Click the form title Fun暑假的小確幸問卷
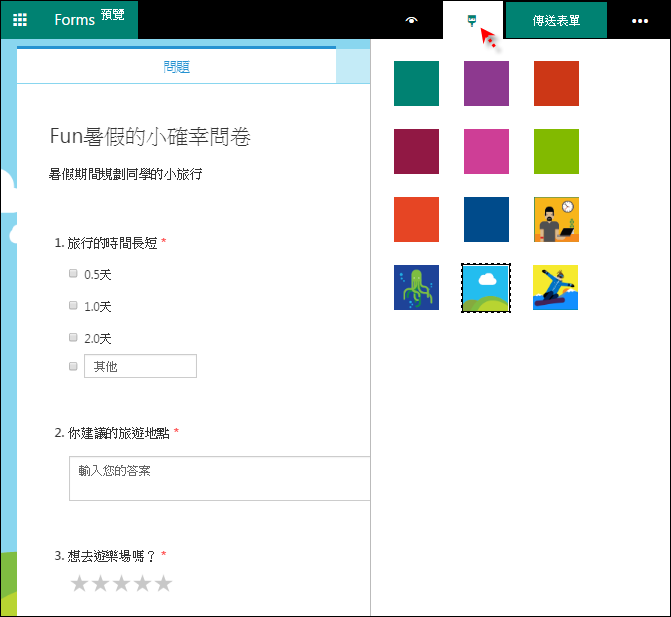The width and height of the screenshot is (671, 617). click(x=150, y=136)
